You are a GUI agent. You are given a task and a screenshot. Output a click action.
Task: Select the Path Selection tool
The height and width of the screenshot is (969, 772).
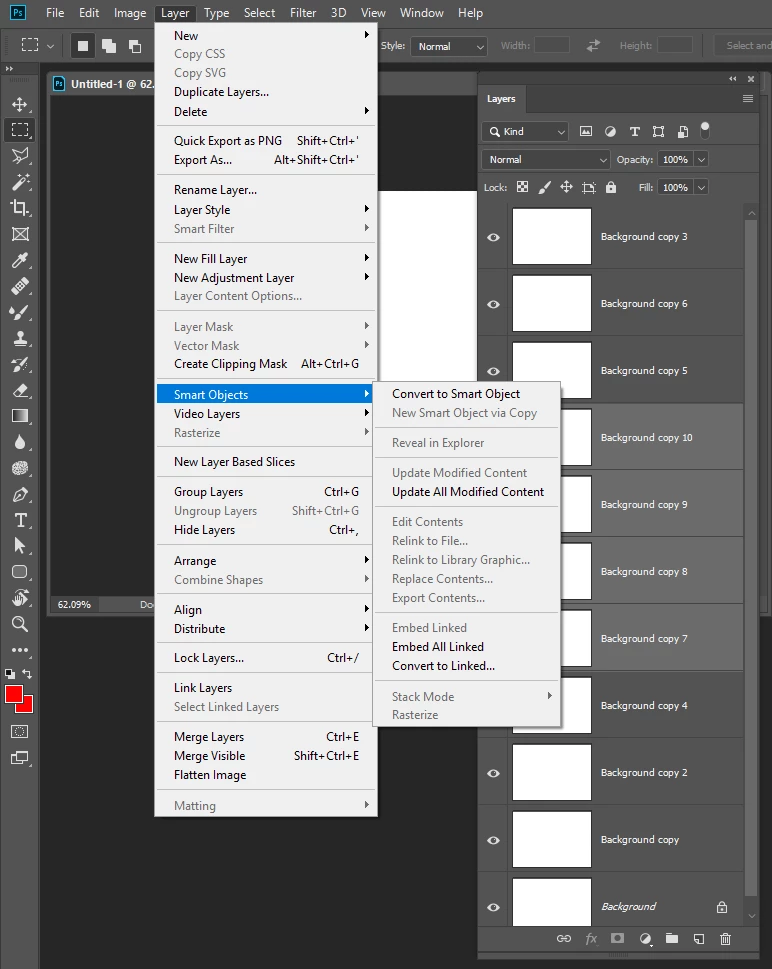tap(20, 546)
